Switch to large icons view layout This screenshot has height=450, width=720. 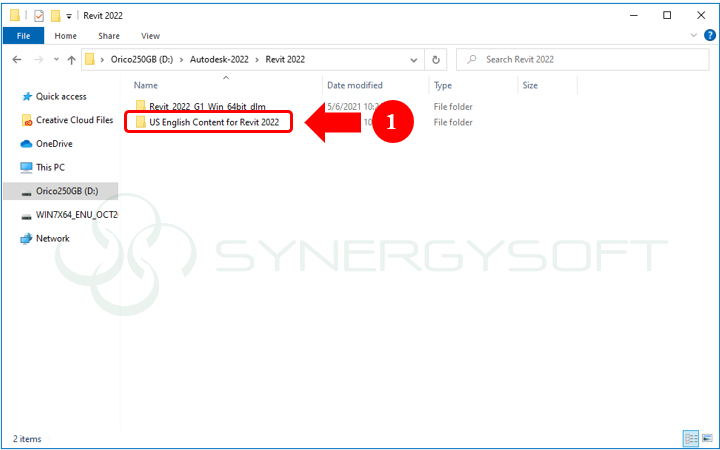[x=707, y=438]
